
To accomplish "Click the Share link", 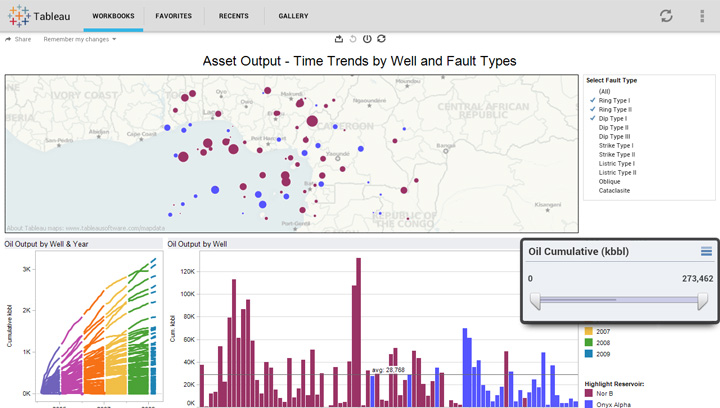I will click(23, 39).
